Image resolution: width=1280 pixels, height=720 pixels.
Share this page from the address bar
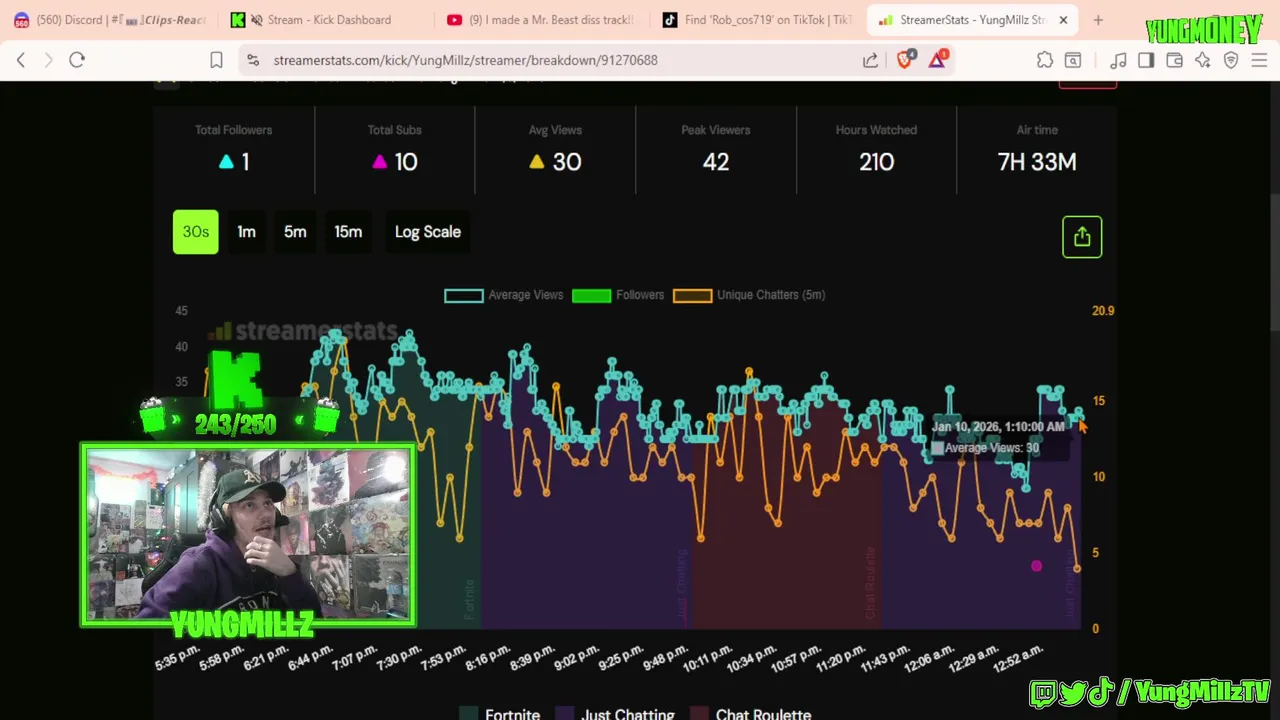click(870, 60)
